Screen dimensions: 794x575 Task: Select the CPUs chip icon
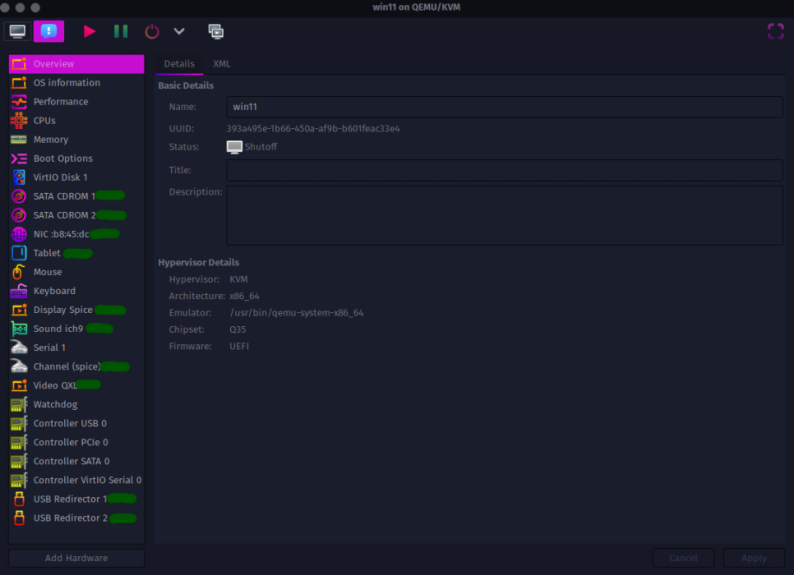tap(19, 120)
